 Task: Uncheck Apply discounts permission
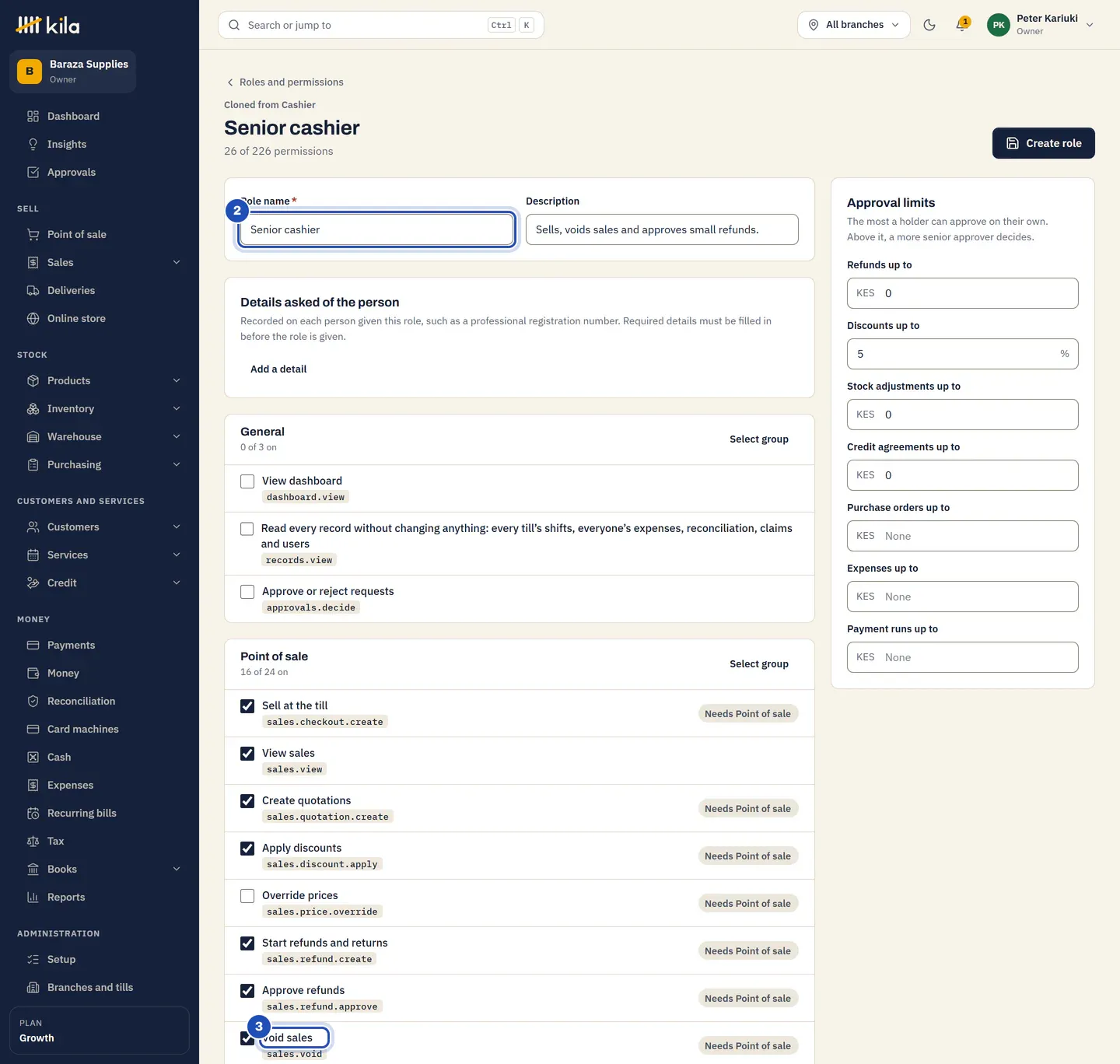(247, 849)
